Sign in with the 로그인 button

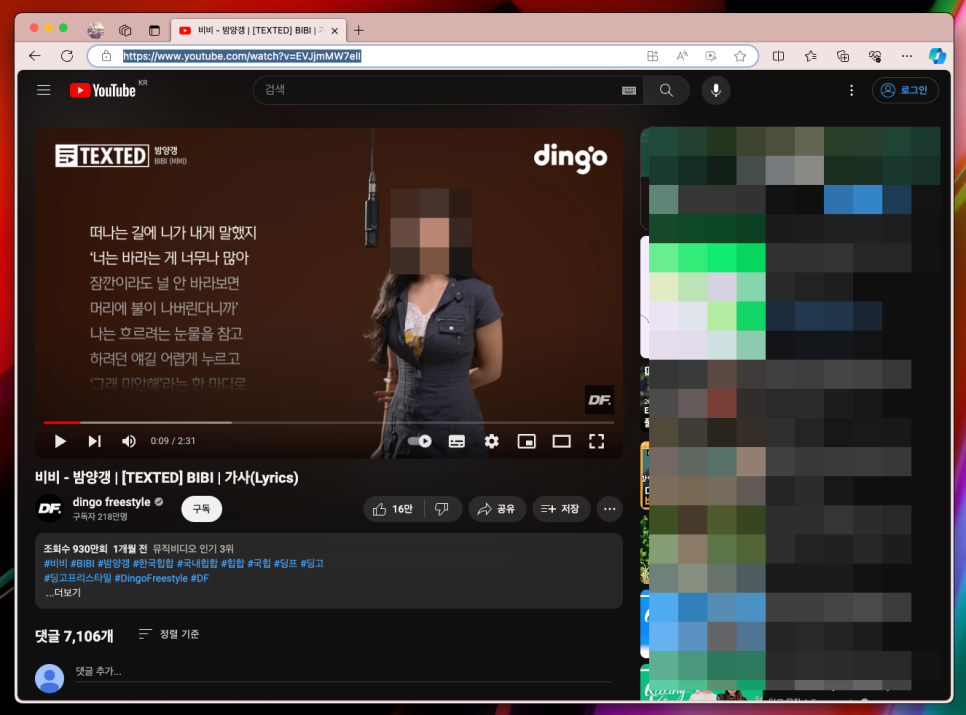point(905,91)
